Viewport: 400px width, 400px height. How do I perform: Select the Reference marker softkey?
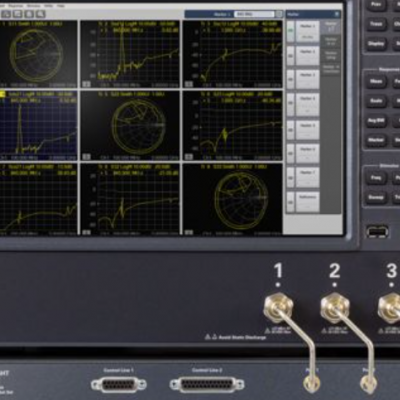(x=307, y=202)
